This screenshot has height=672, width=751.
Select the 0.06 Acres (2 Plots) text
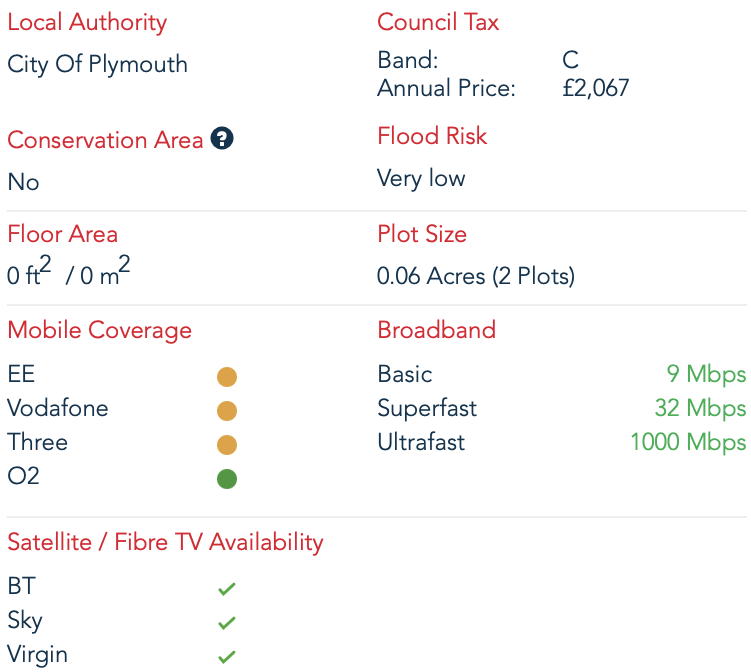(x=476, y=276)
